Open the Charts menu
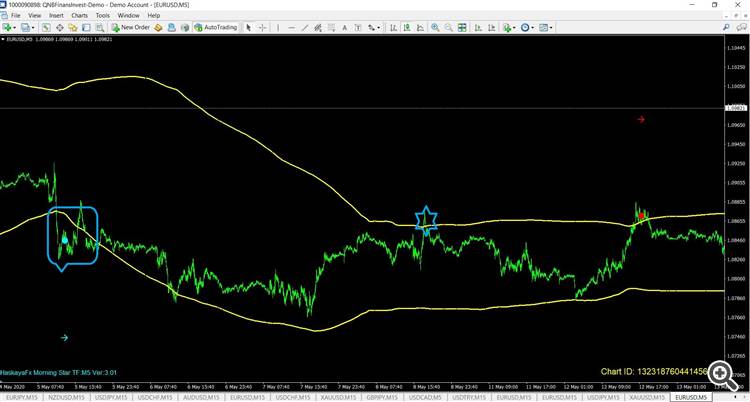The image size is (750, 402). (79, 15)
